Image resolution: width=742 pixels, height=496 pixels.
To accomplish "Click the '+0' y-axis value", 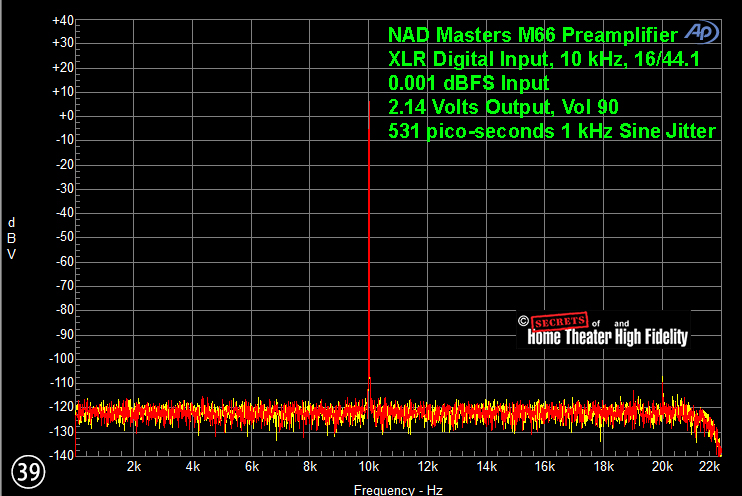I will click(x=66, y=115).
